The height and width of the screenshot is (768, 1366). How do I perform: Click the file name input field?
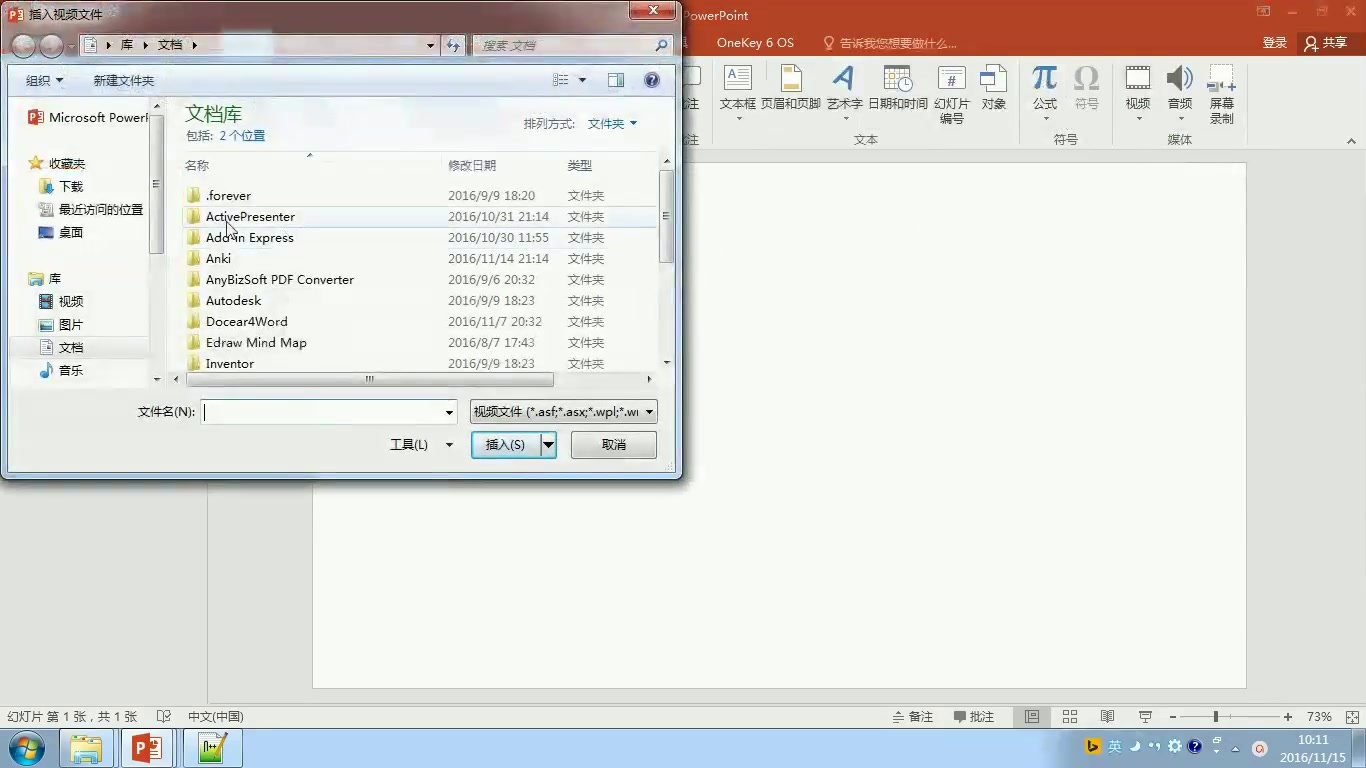pyautogui.click(x=321, y=412)
